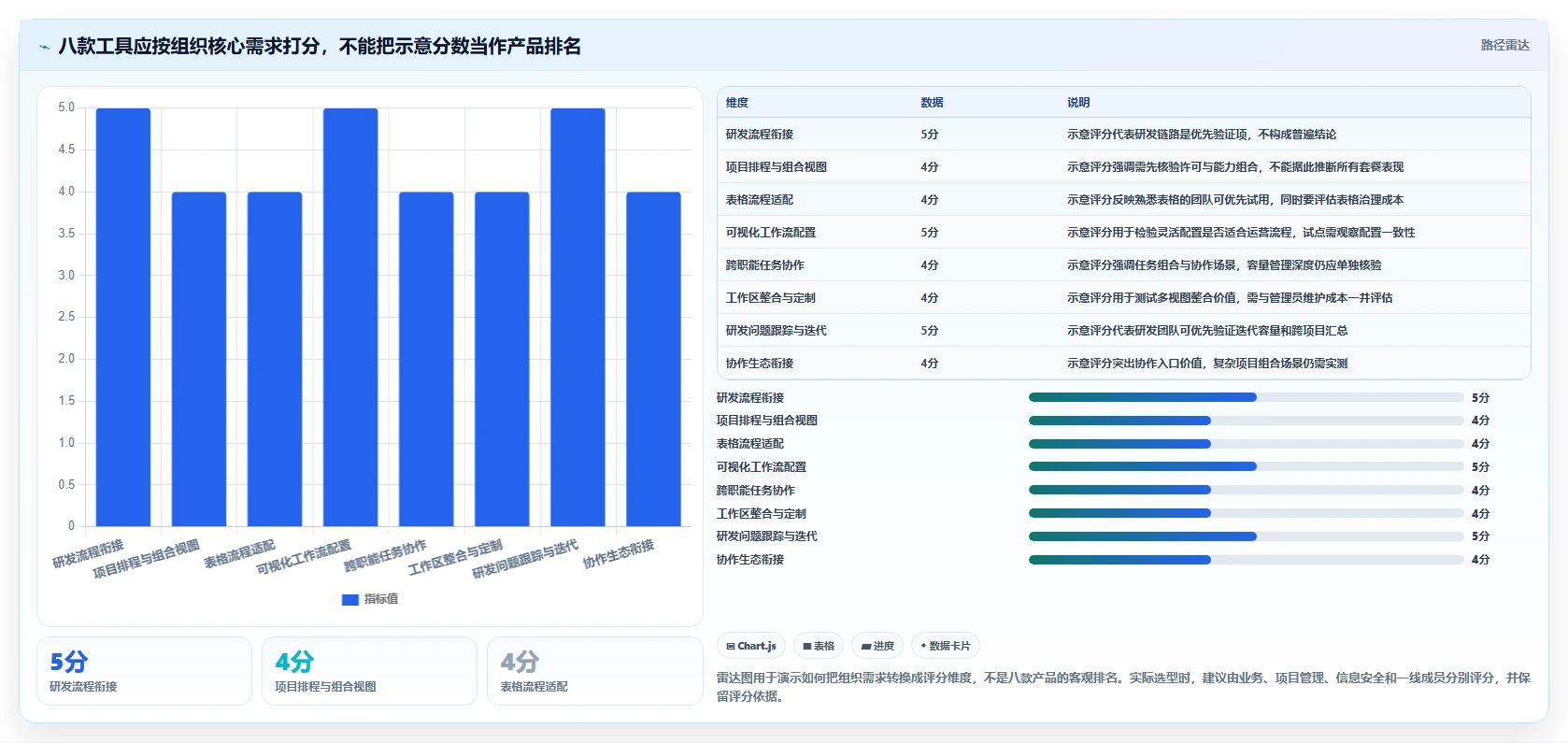Click table cell 可视化工作流配置 in 维度 column

point(771,233)
